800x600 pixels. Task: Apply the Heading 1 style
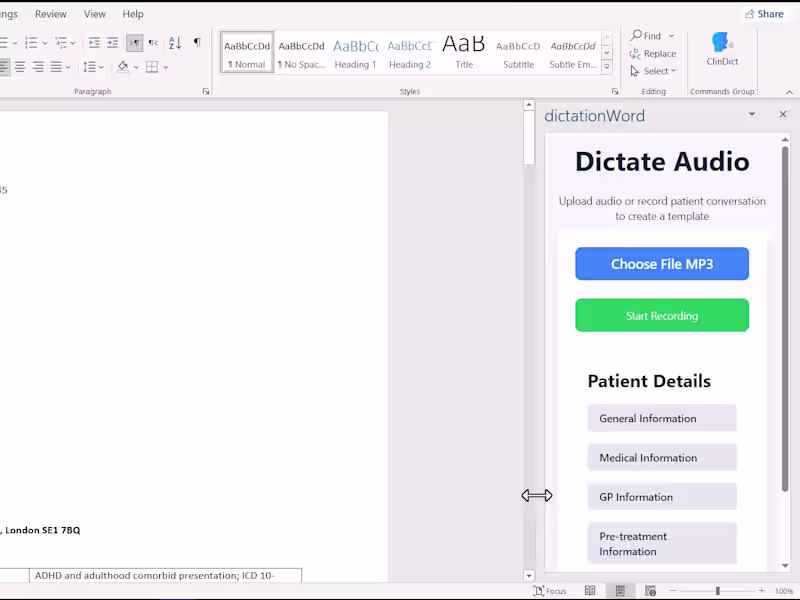point(356,53)
